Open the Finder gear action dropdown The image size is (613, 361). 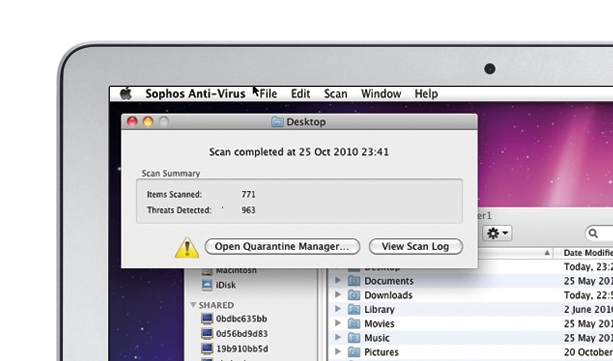(x=497, y=233)
